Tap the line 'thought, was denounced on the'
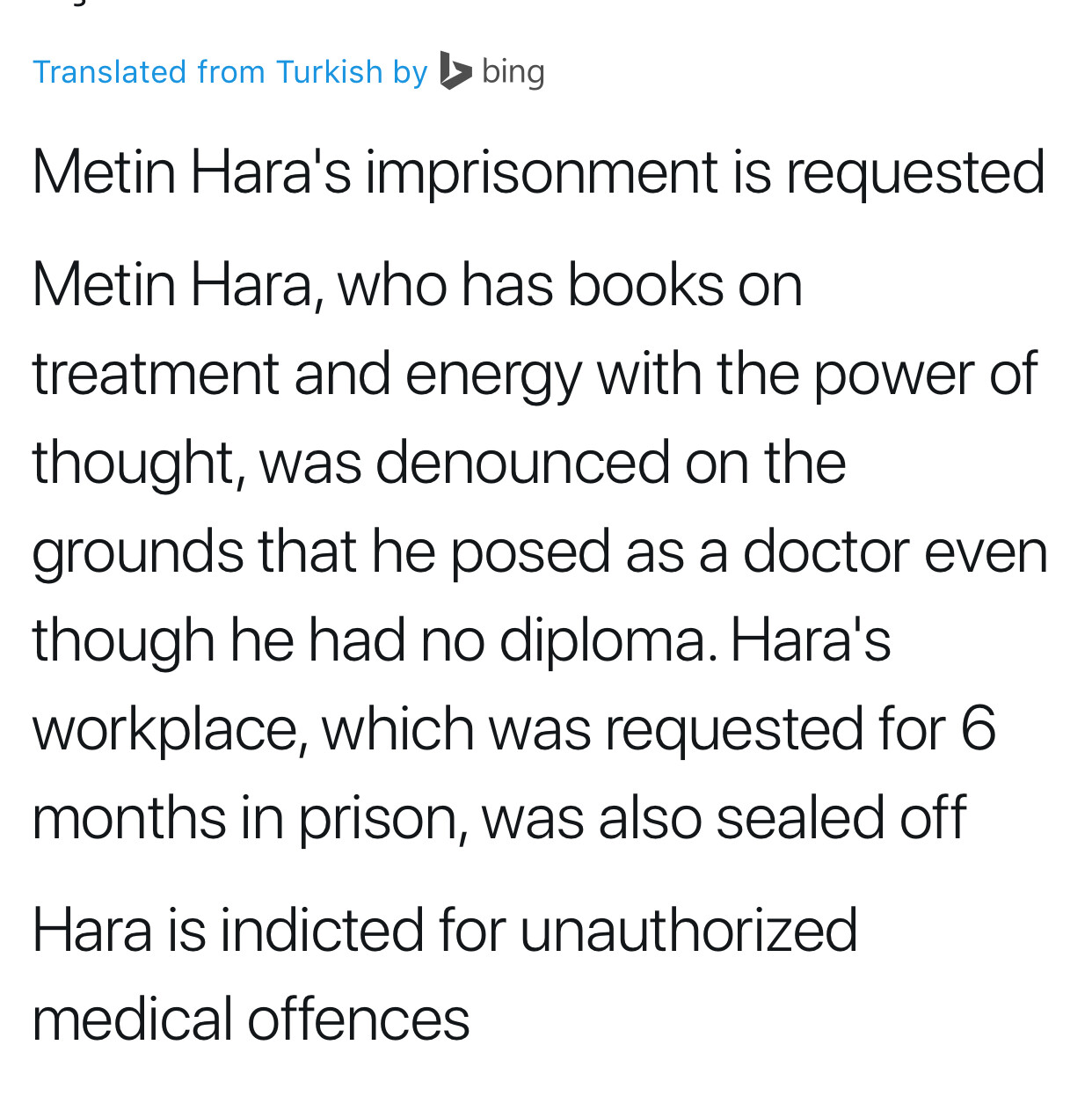The image size is (1092, 1118). (x=439, y=464)
